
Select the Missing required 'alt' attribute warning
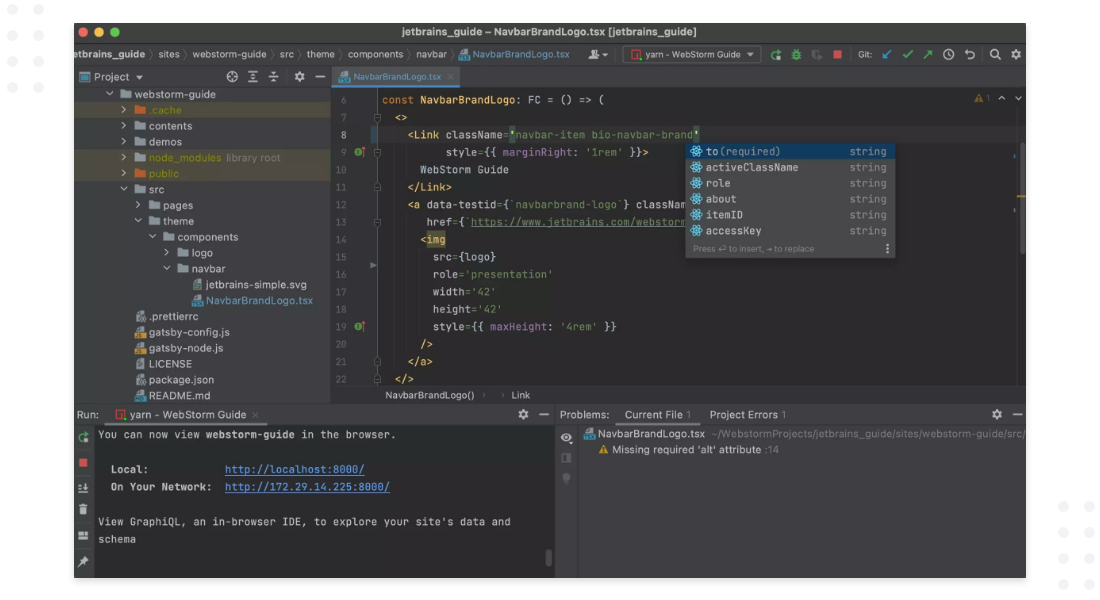(x=688, y=450)
